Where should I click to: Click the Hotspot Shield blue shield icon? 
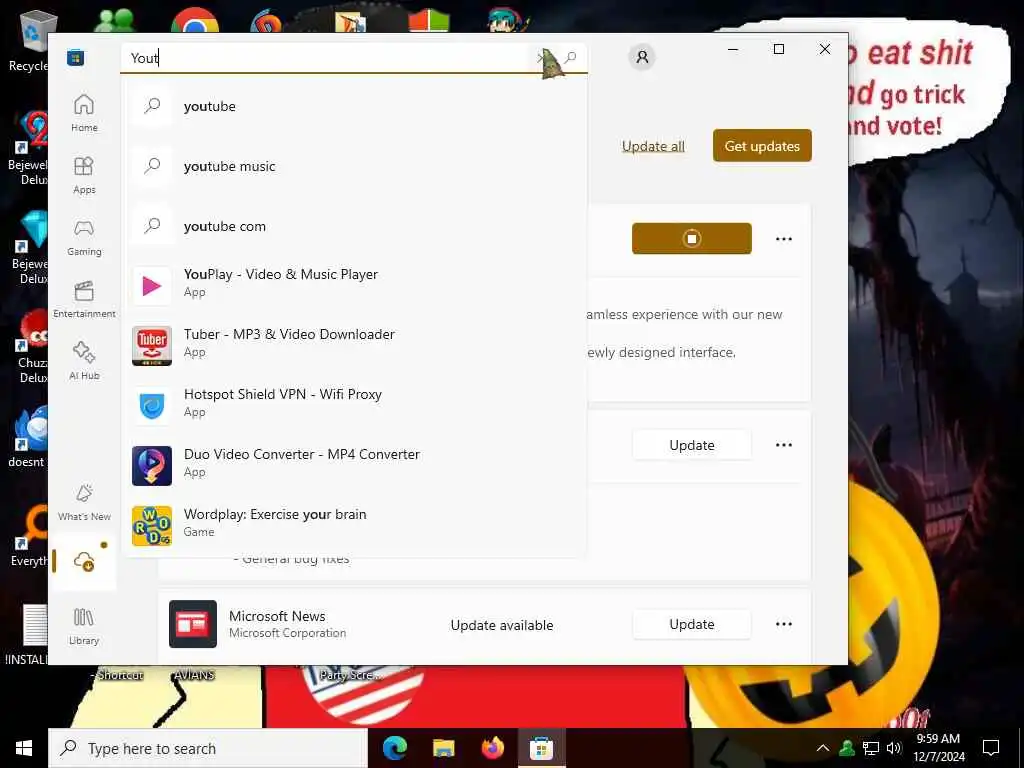coord(152,406)
